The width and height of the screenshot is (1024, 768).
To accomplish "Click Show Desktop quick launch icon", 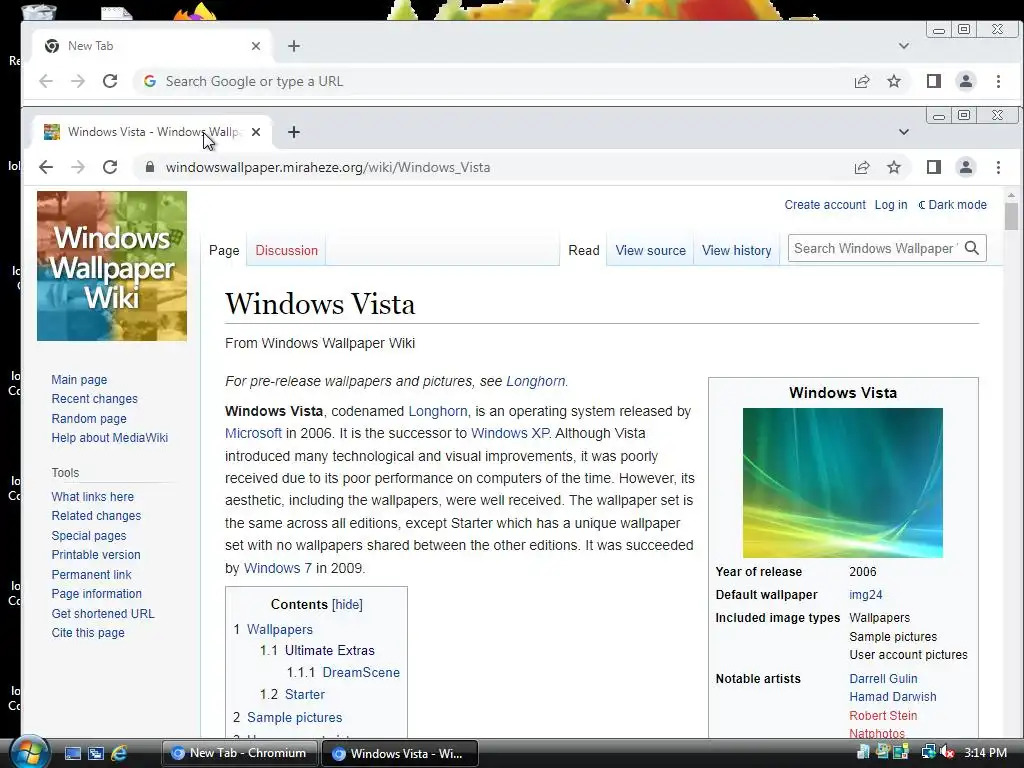I will coord(72,754).
